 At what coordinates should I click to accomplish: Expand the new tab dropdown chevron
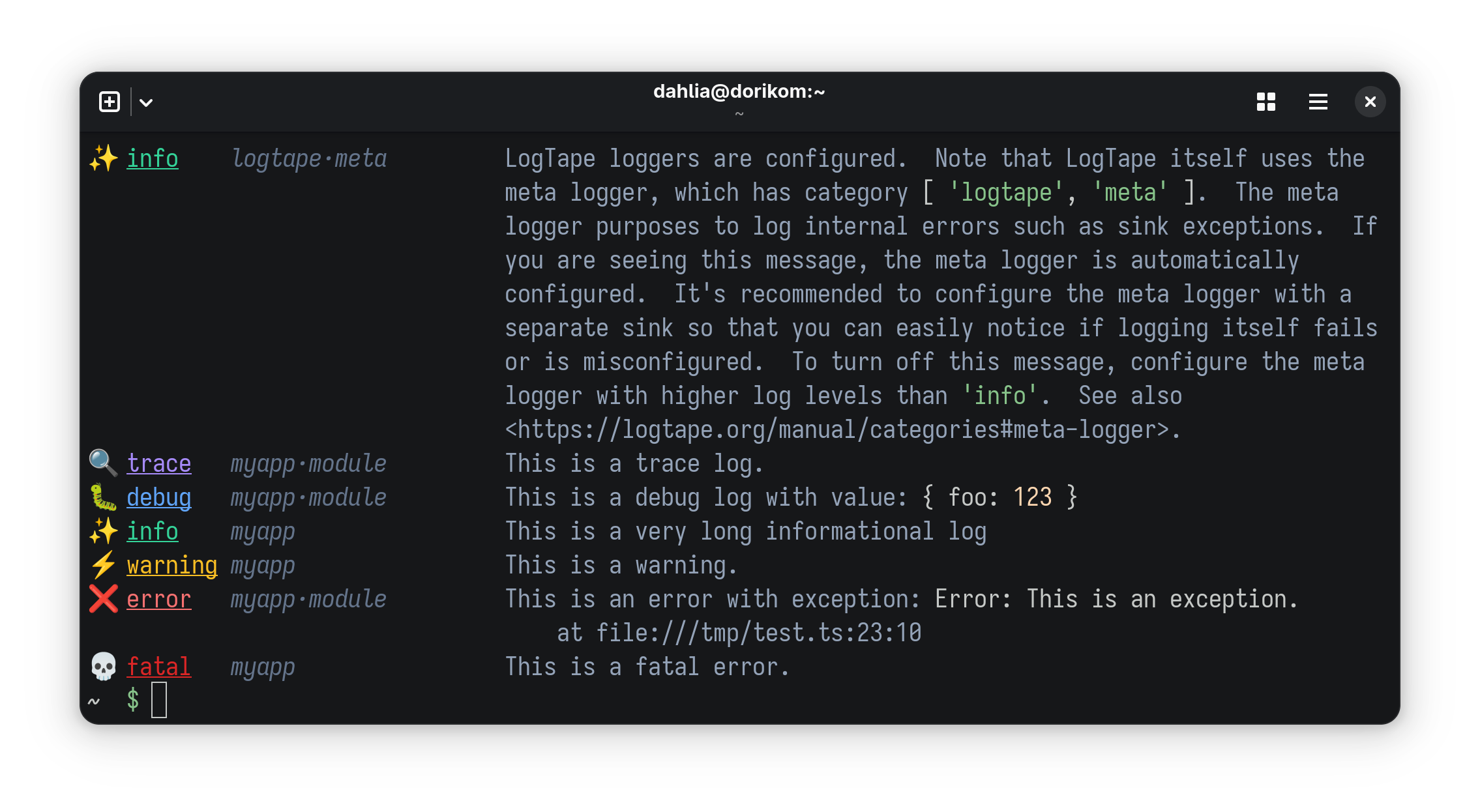click(x=146, y=102)
